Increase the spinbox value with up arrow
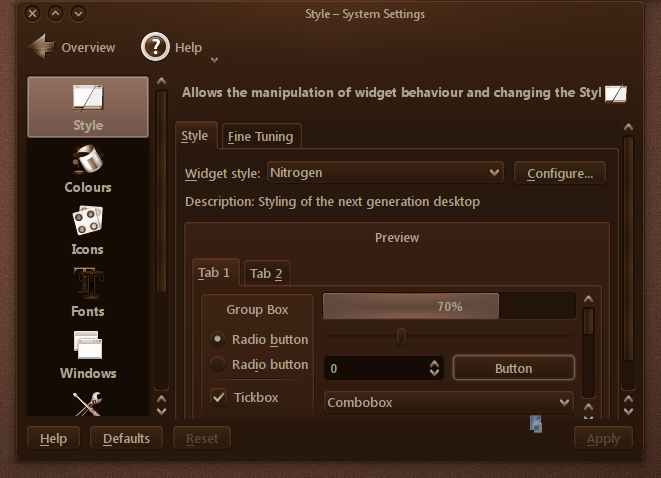 point(434,364)
